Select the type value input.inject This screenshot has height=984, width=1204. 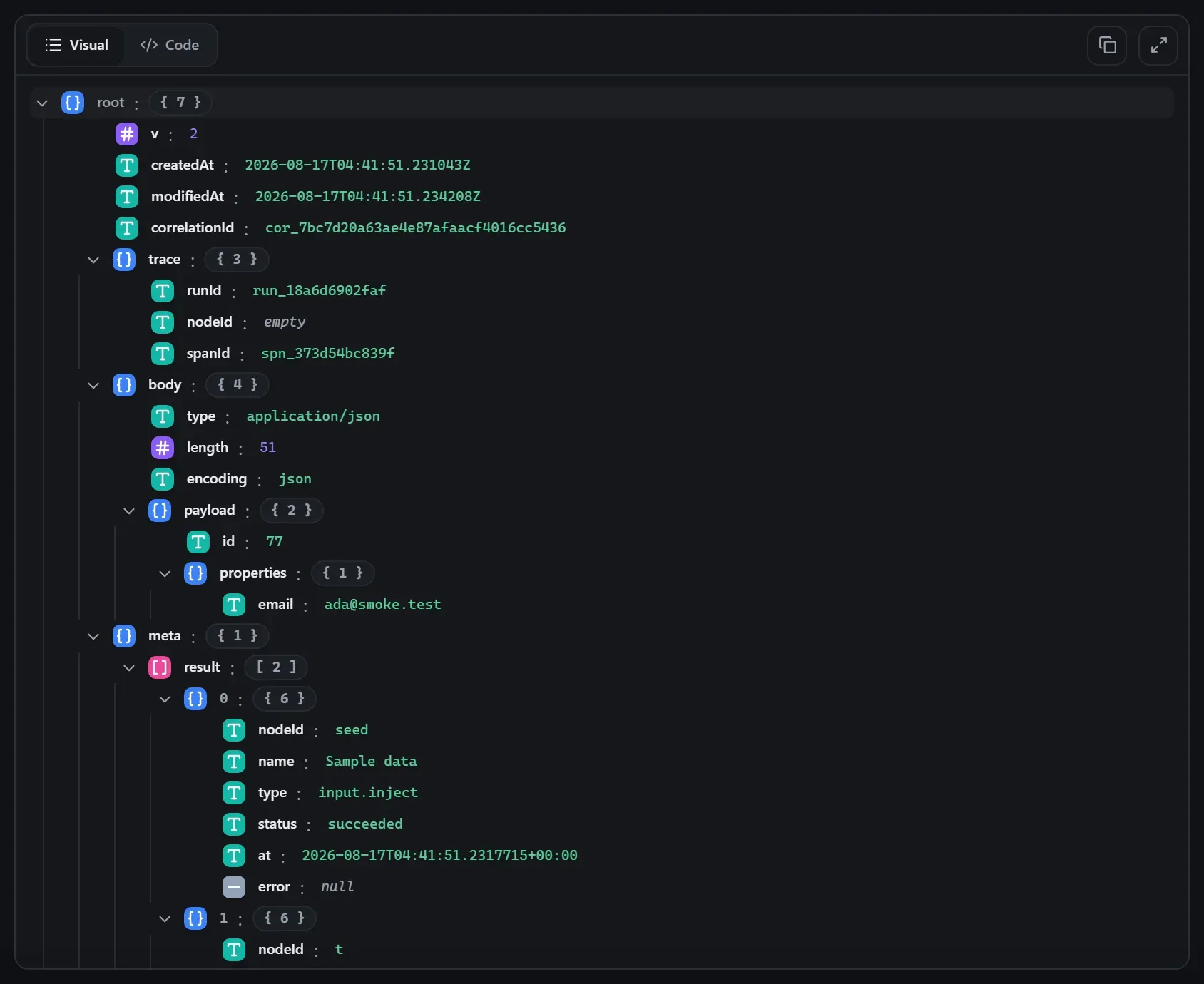click(x=368, y=793)
